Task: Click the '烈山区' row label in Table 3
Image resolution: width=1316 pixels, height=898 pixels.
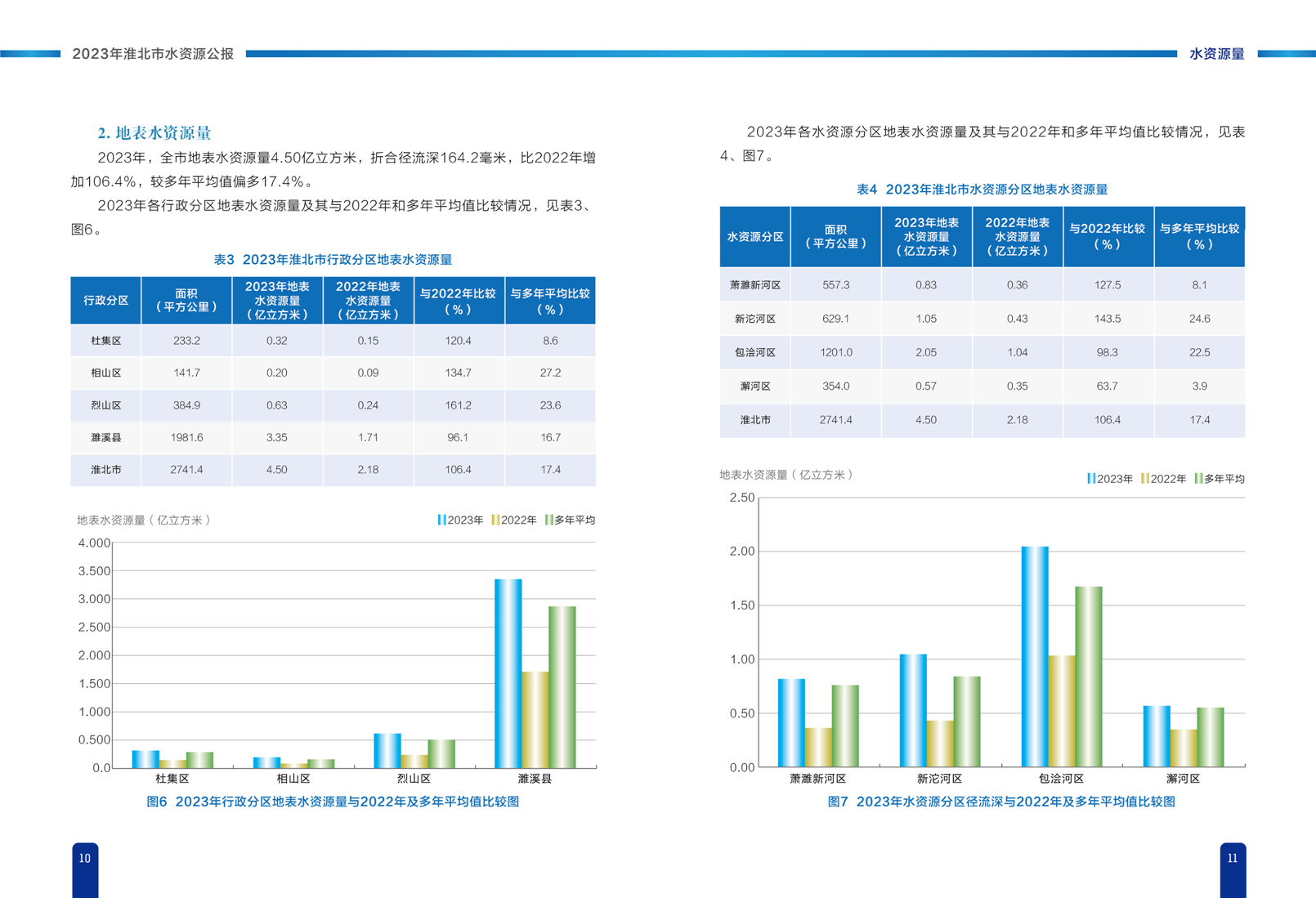Action: (x=106, y=405)
